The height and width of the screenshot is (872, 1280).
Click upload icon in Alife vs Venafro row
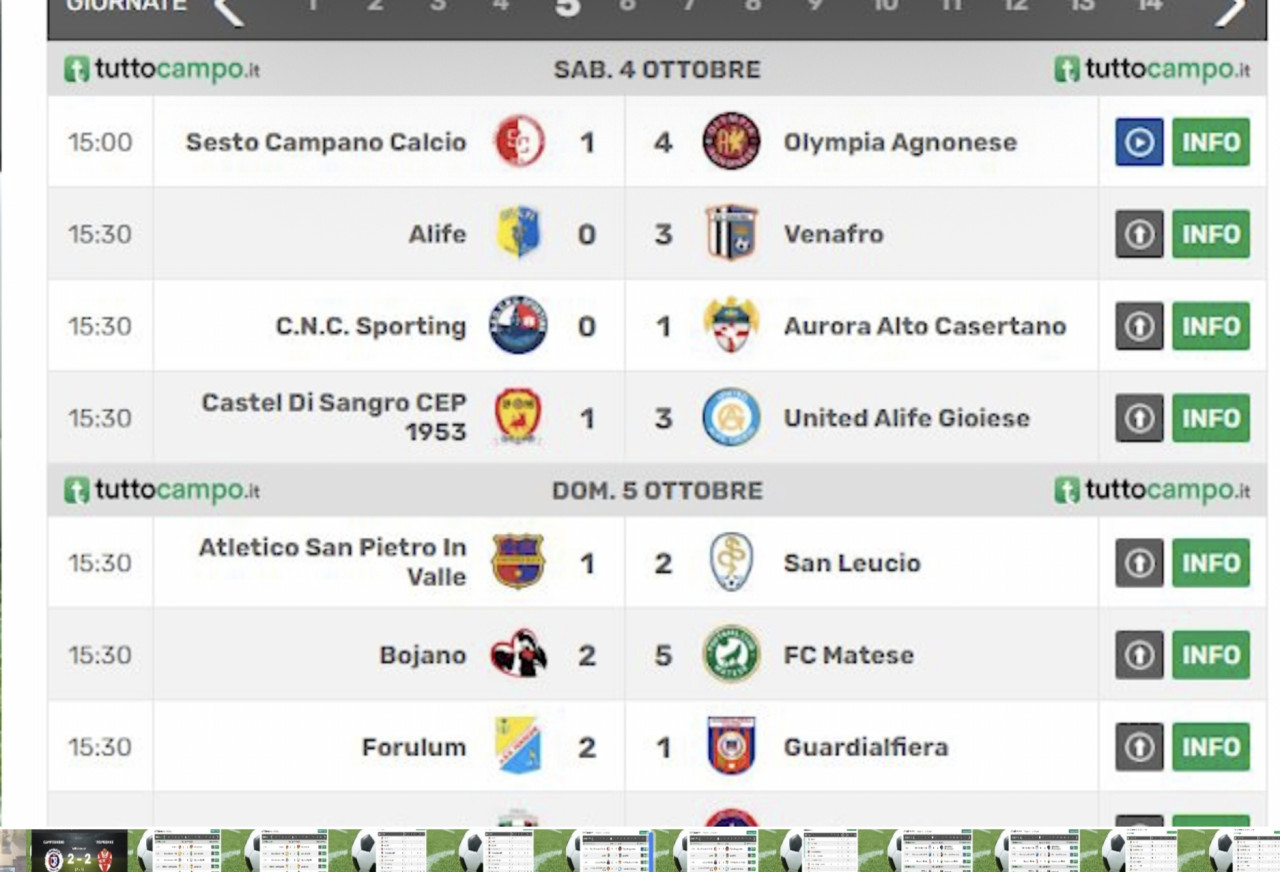click(1139, 234)
